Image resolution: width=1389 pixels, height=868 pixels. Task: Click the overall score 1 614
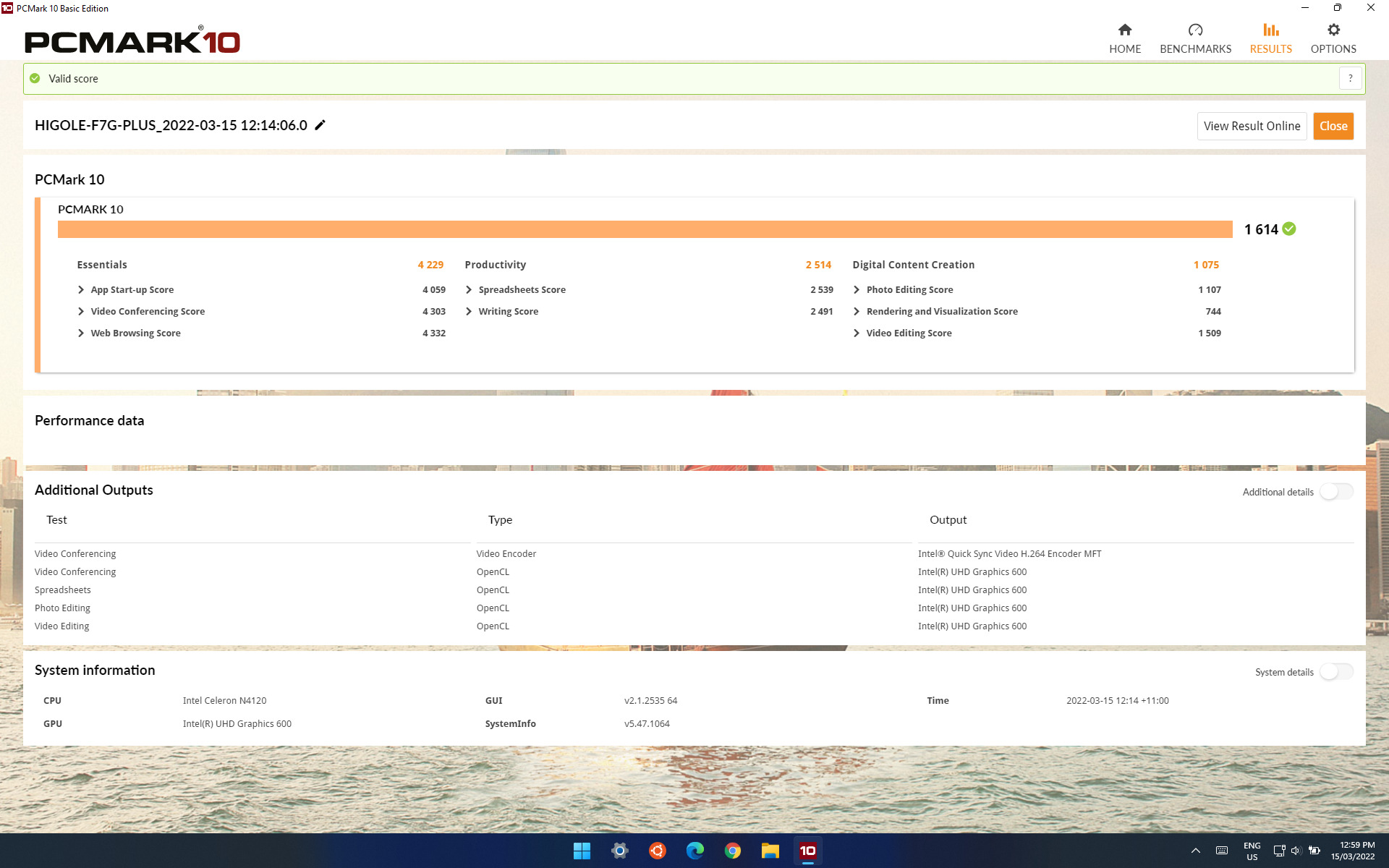point(1261,229)
